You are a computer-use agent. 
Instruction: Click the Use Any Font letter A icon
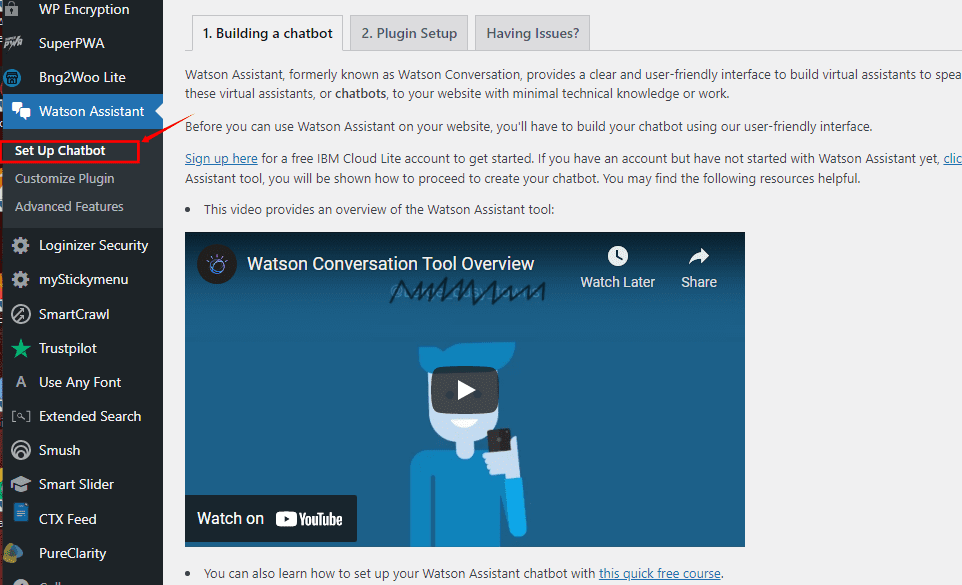point(21,382)
